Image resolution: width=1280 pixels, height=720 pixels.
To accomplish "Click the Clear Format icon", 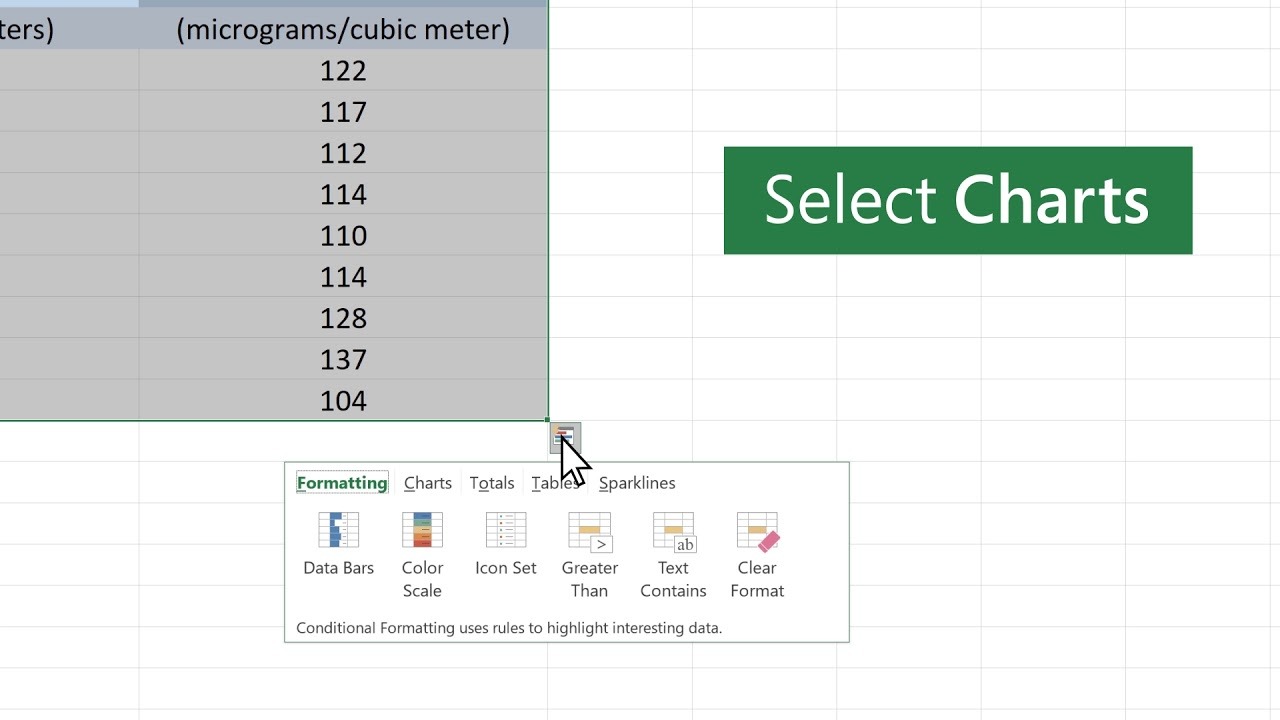I will (x=757, y=531).
